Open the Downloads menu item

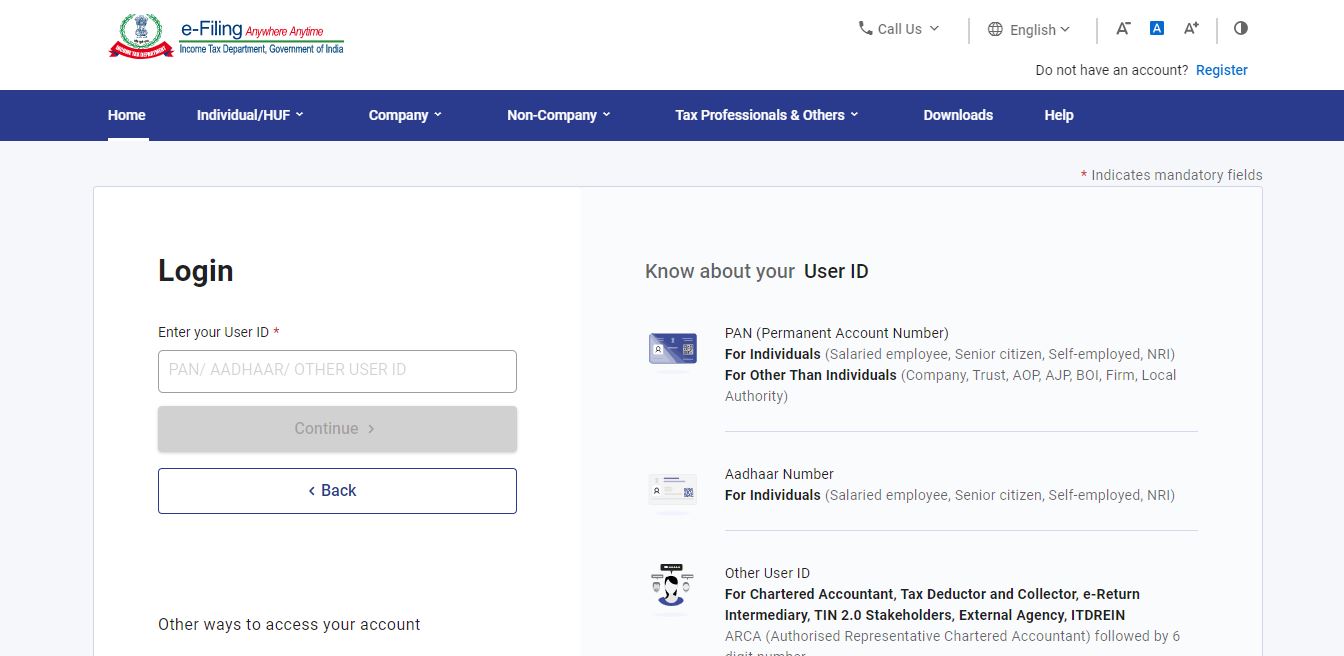point(958,115)
